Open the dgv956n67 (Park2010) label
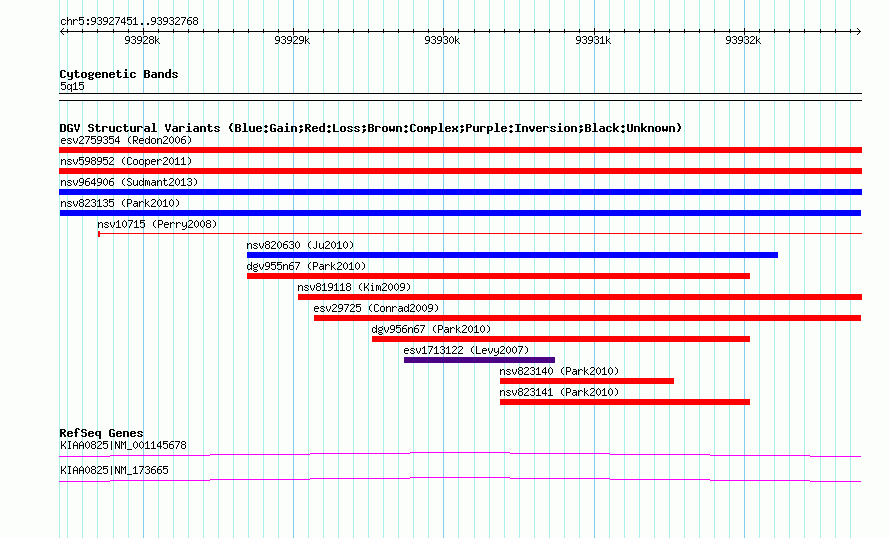The height and width of the screenshot is (538, 890). tap(431, 329)
